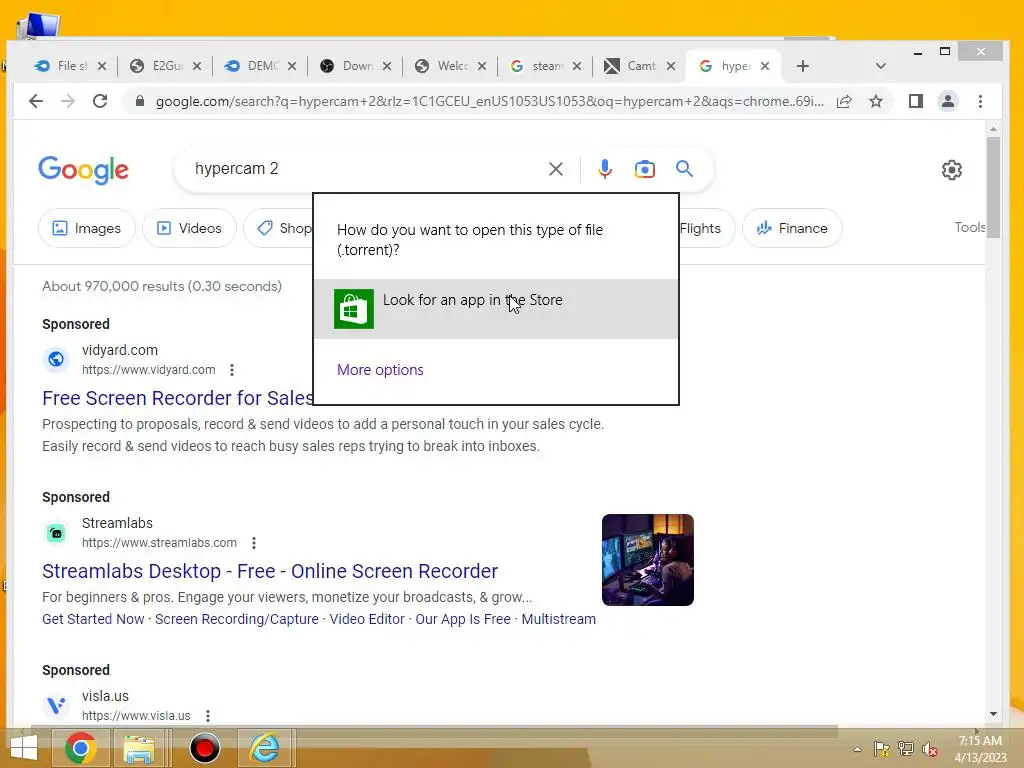
Task: Open network icon in system tray
Action: click(906, 749)
